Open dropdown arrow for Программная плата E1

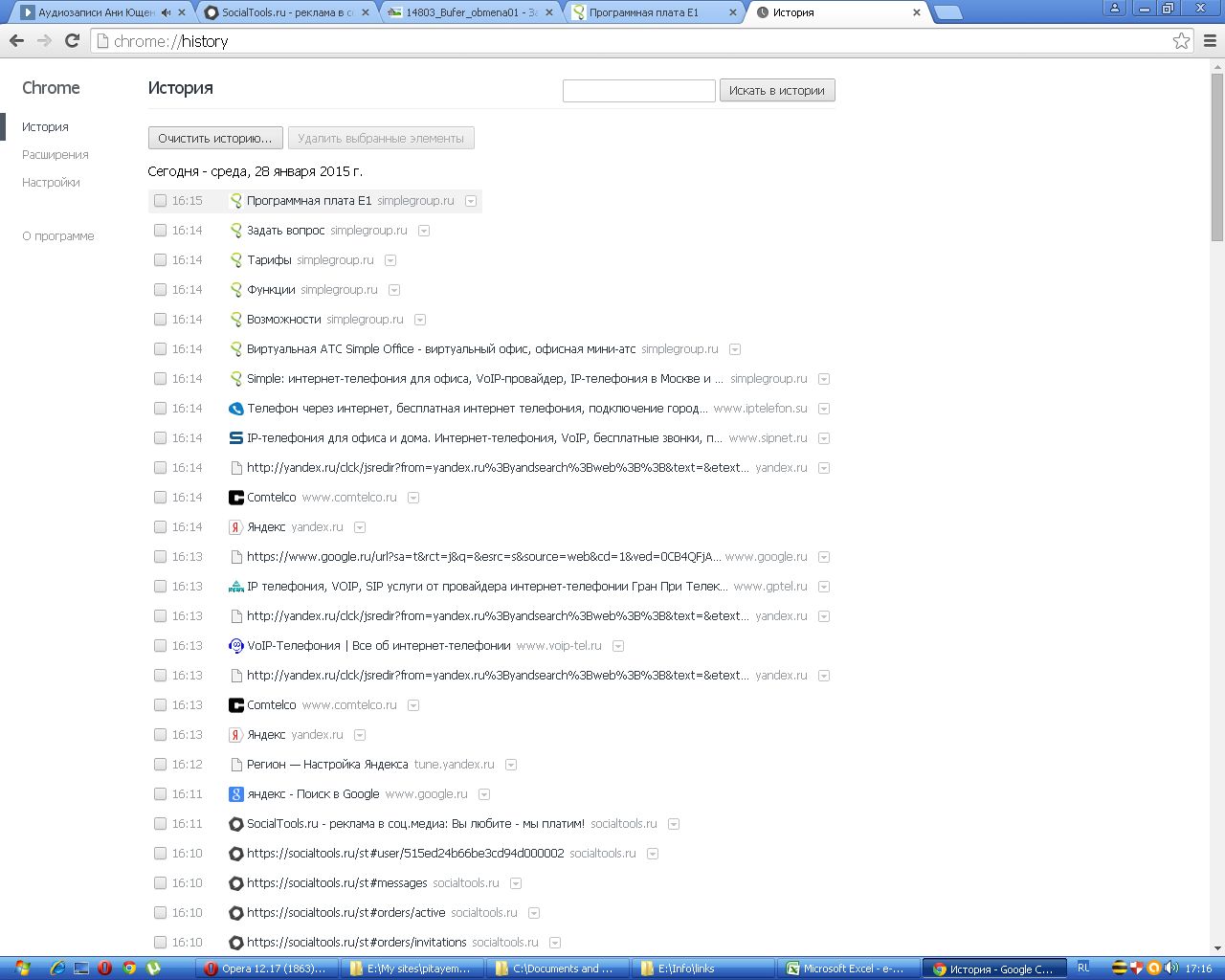pos(471,201)
